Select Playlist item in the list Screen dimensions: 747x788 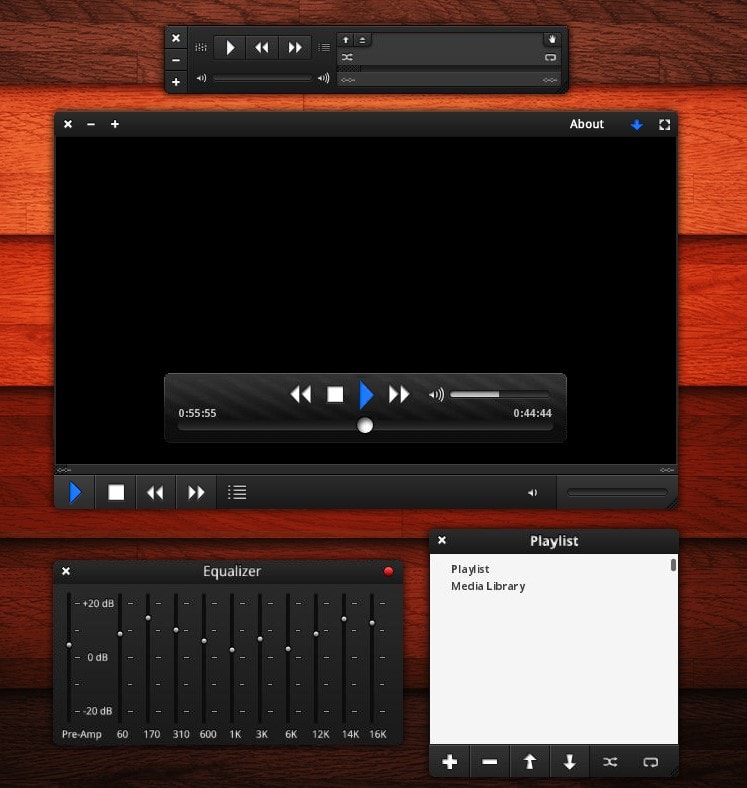click(x=470, y=569)
